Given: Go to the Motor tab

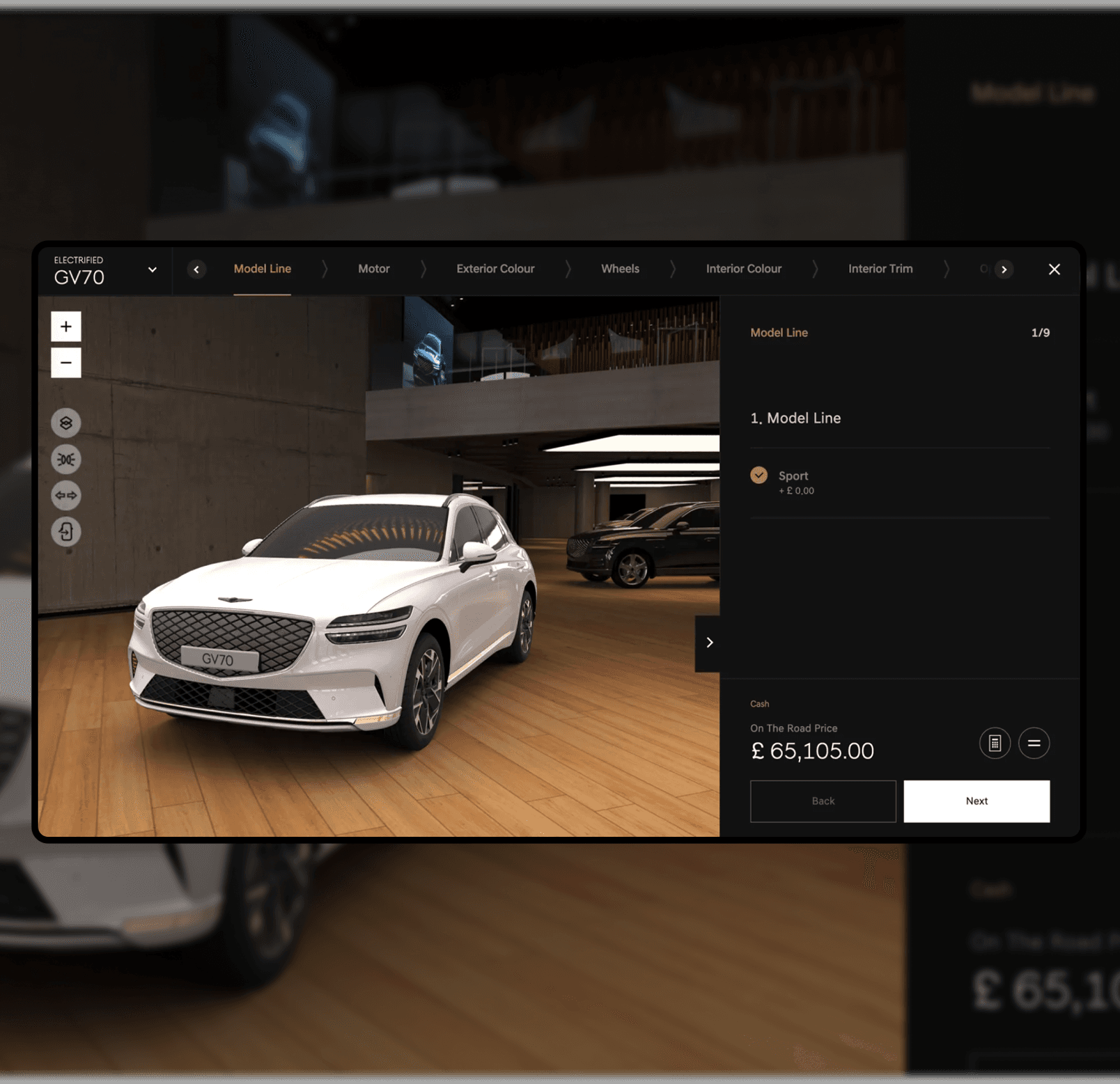Looking at the screenshot, I should [374, 269].
